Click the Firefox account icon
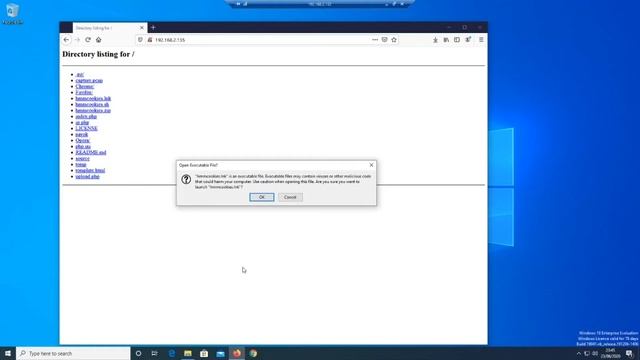640x360 pixels. (468, 40)
